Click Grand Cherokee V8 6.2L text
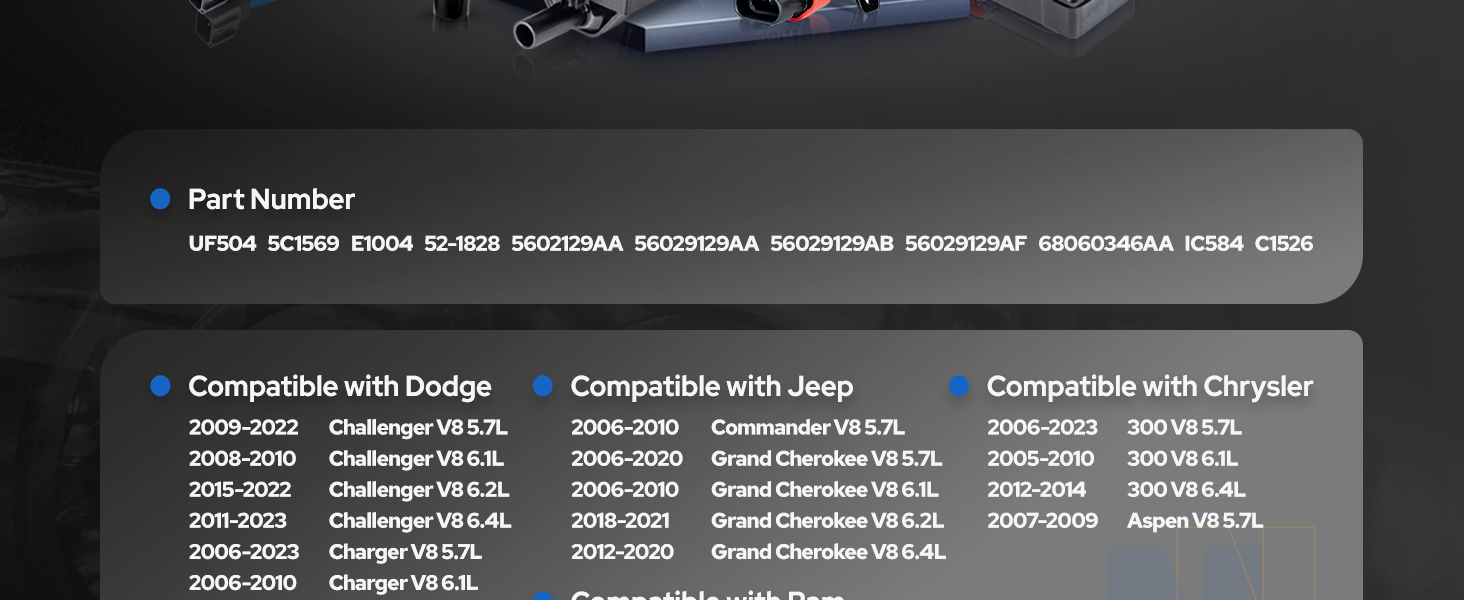The height and width of the screenshot is (600, 1464). coord(827,520)
